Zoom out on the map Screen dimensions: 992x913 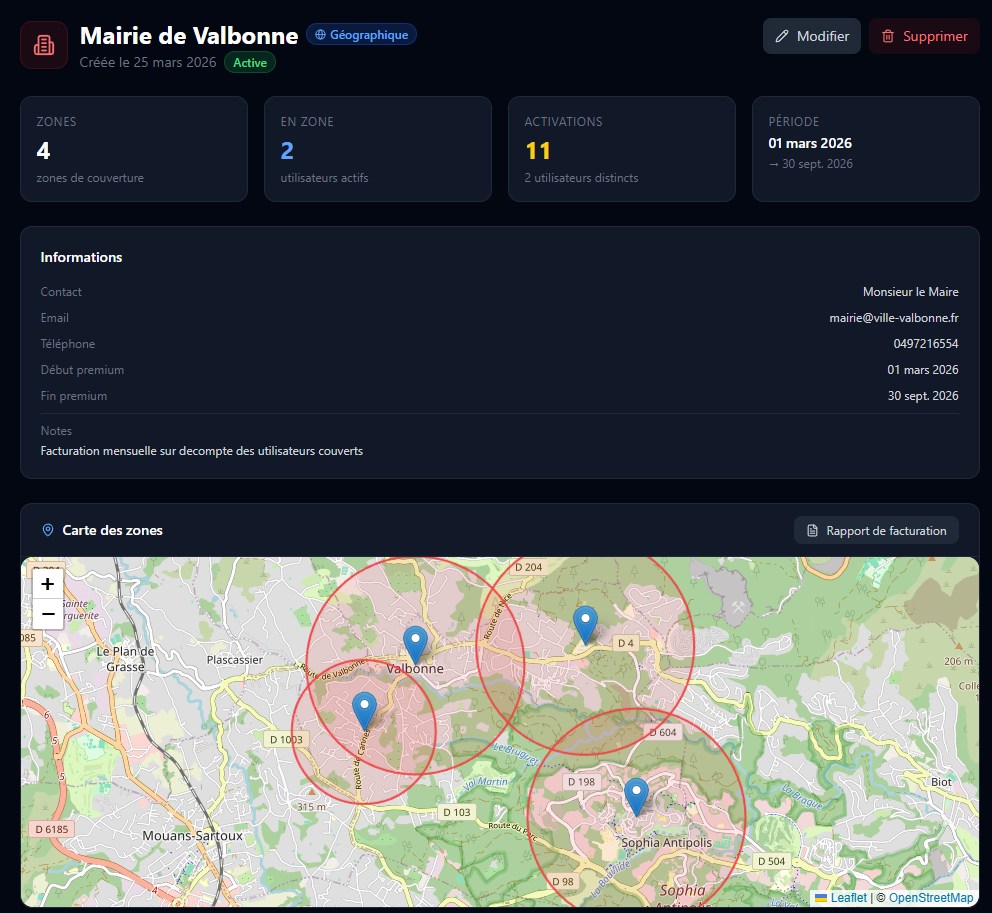pos(47,613)
